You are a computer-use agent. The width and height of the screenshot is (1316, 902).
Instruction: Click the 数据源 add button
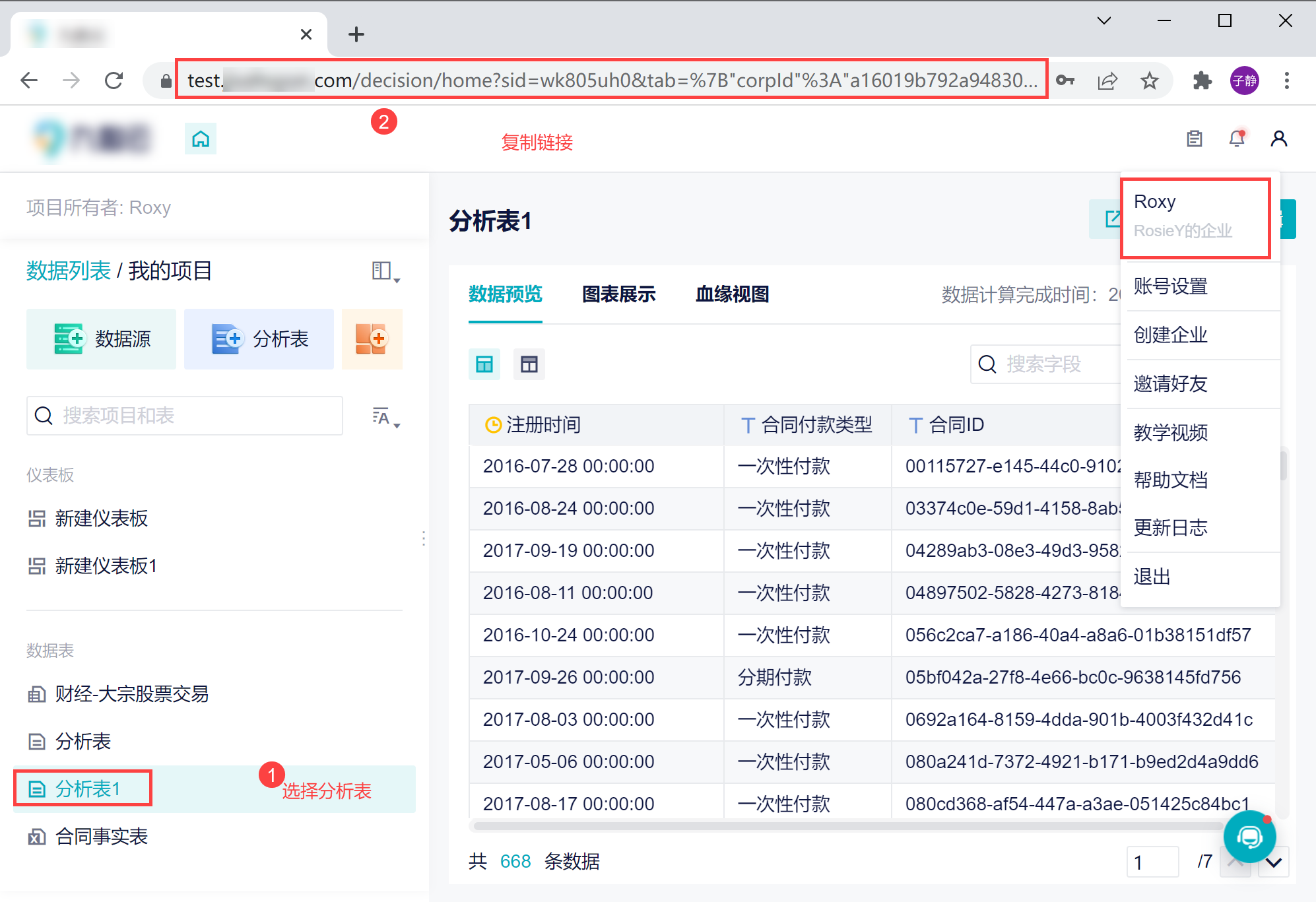point(102,339)
